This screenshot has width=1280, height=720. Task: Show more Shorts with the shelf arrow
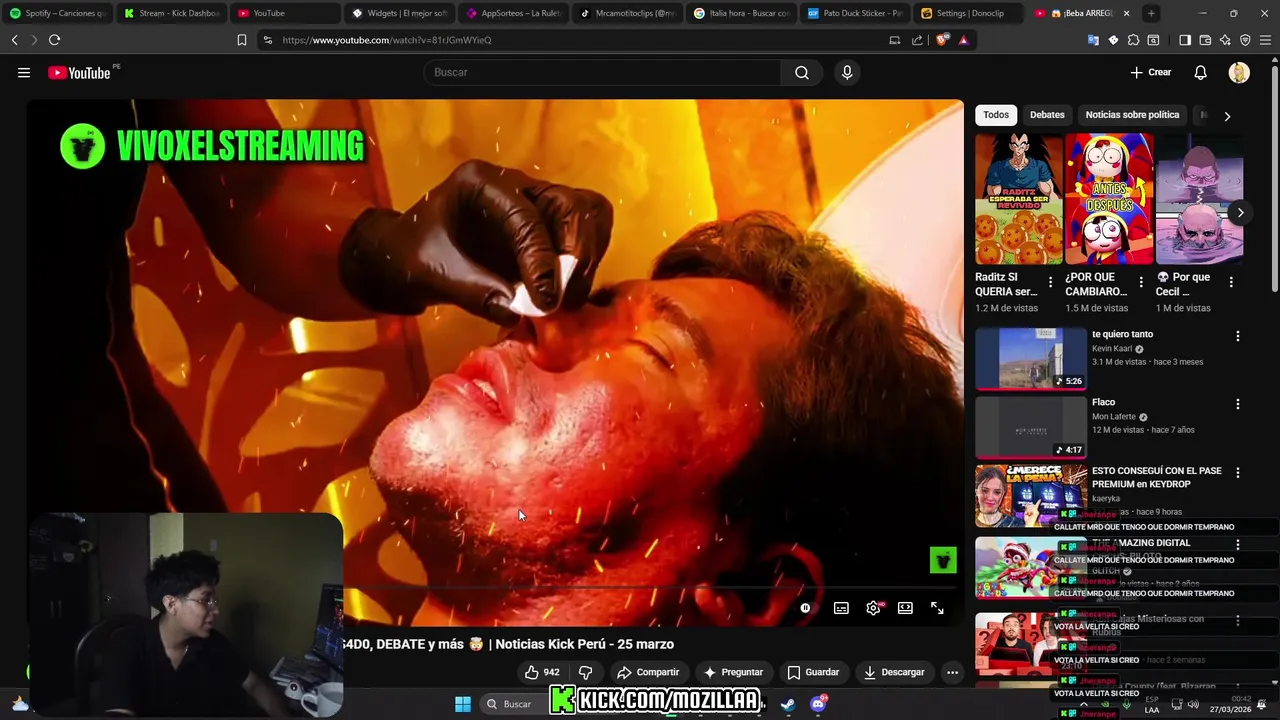1240,212
